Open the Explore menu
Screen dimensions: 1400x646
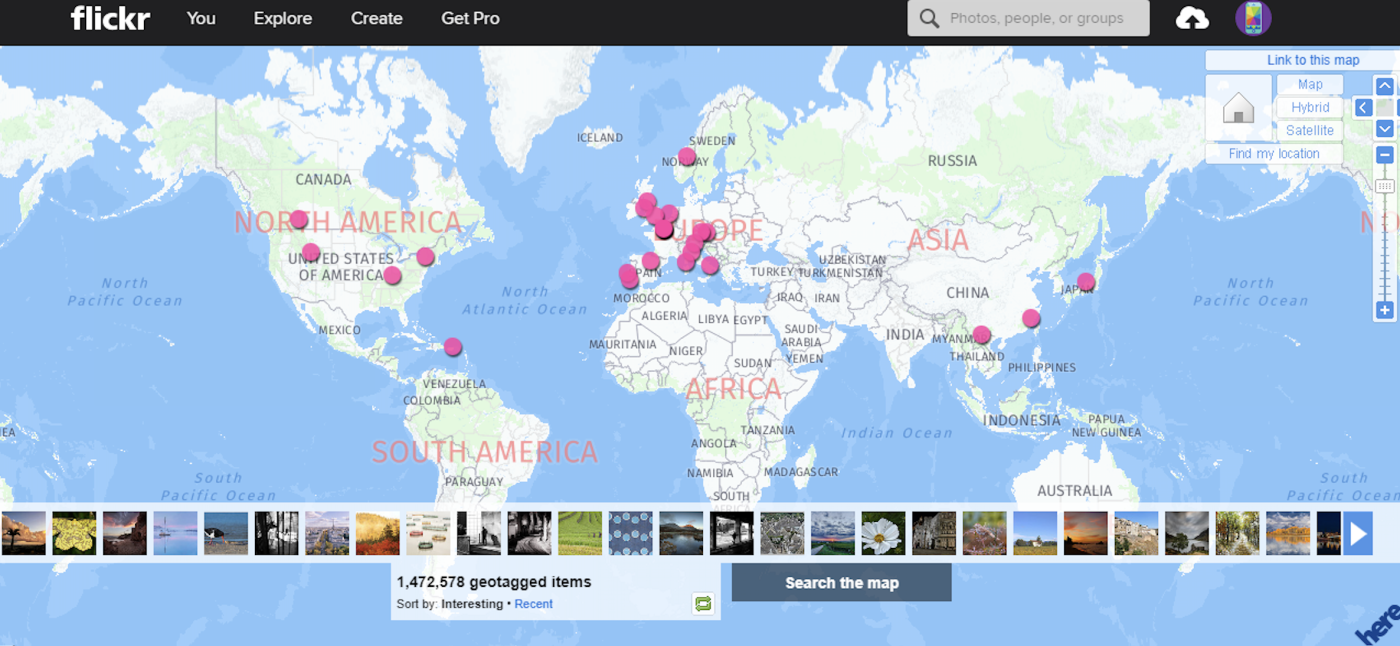[x=283, y=18]
